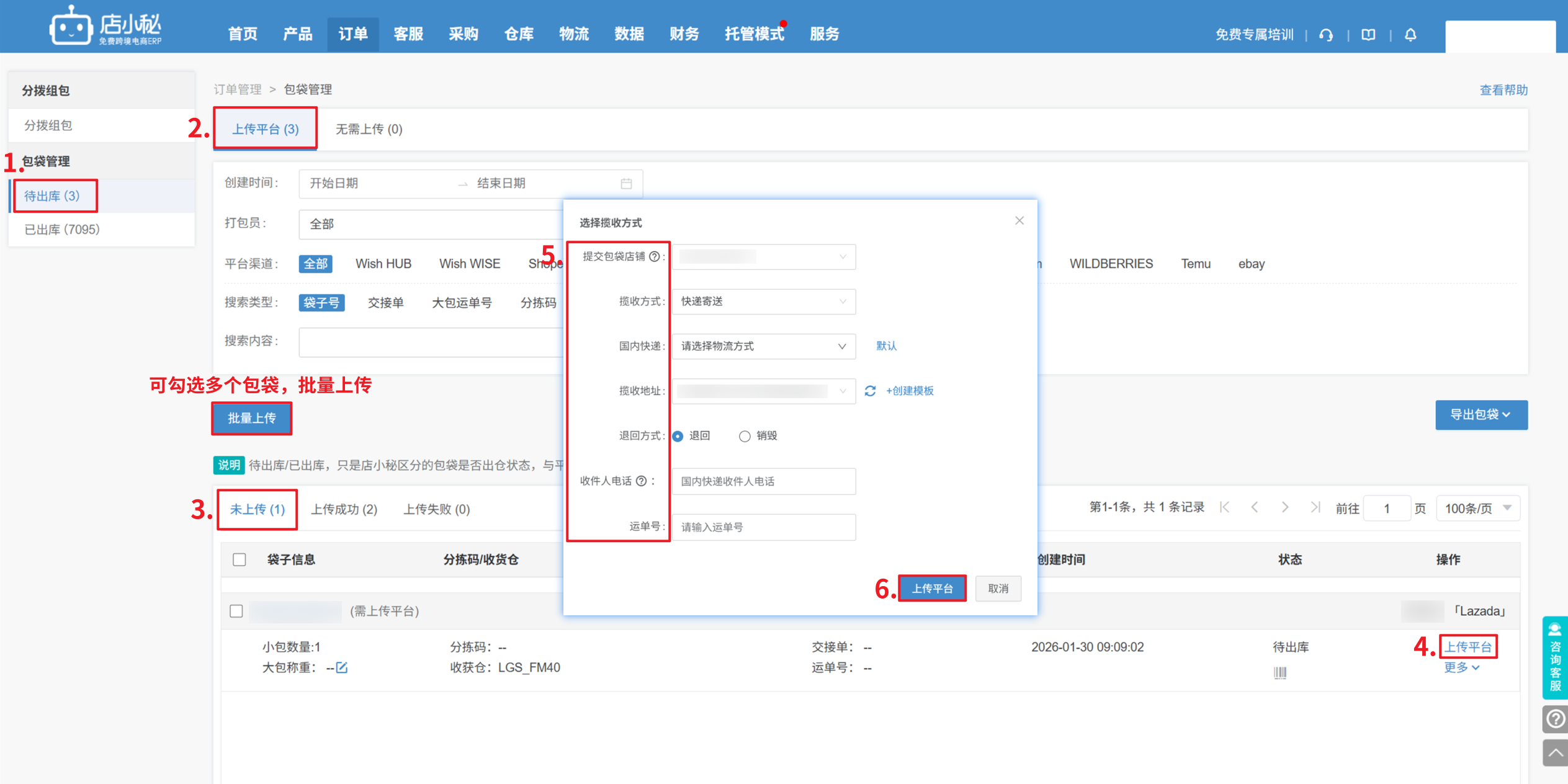The height and width of the screenshot is (784, 1568).
Task: Click the customer service headset icon
Action: [1326, 35]
